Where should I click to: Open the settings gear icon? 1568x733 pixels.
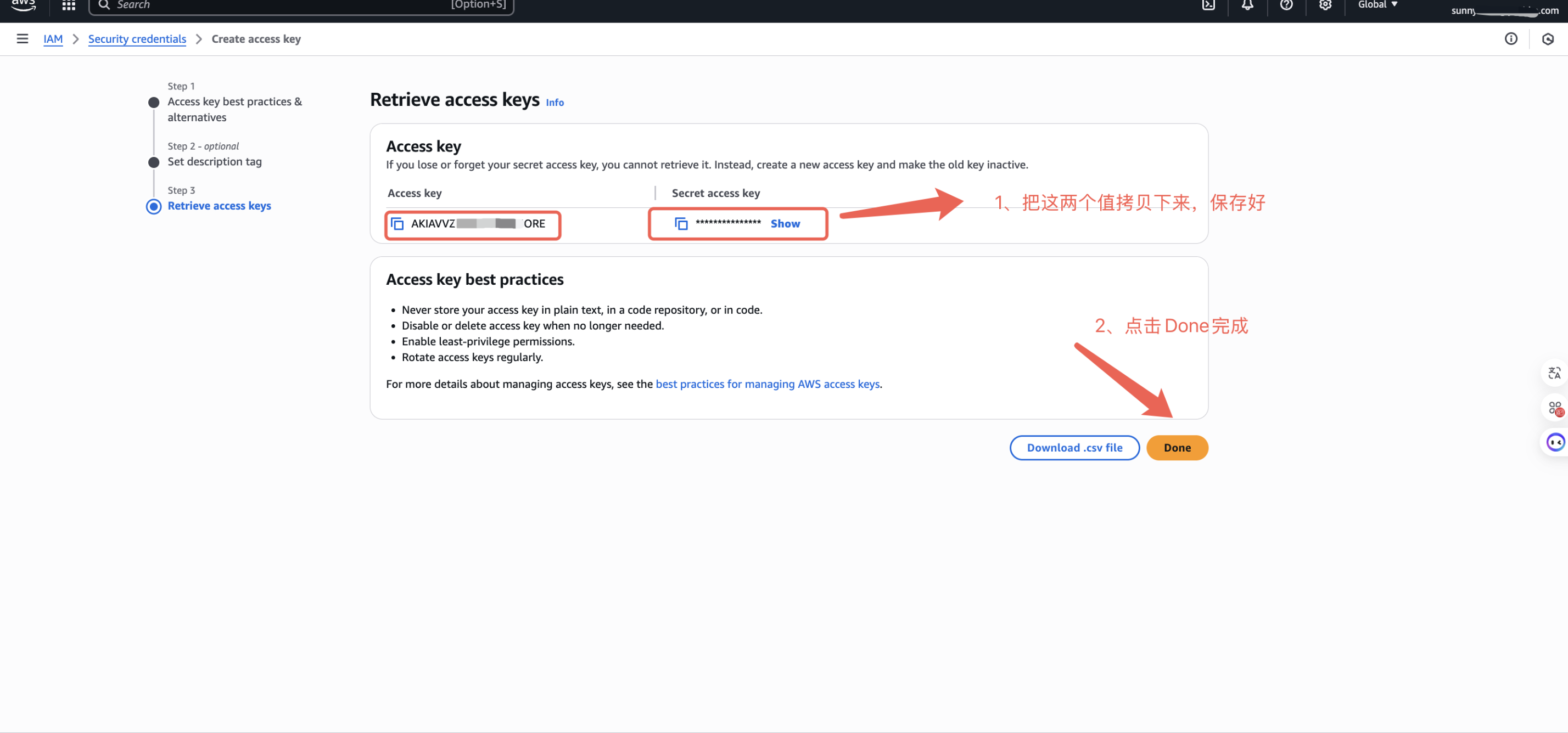coord(1325,5)
